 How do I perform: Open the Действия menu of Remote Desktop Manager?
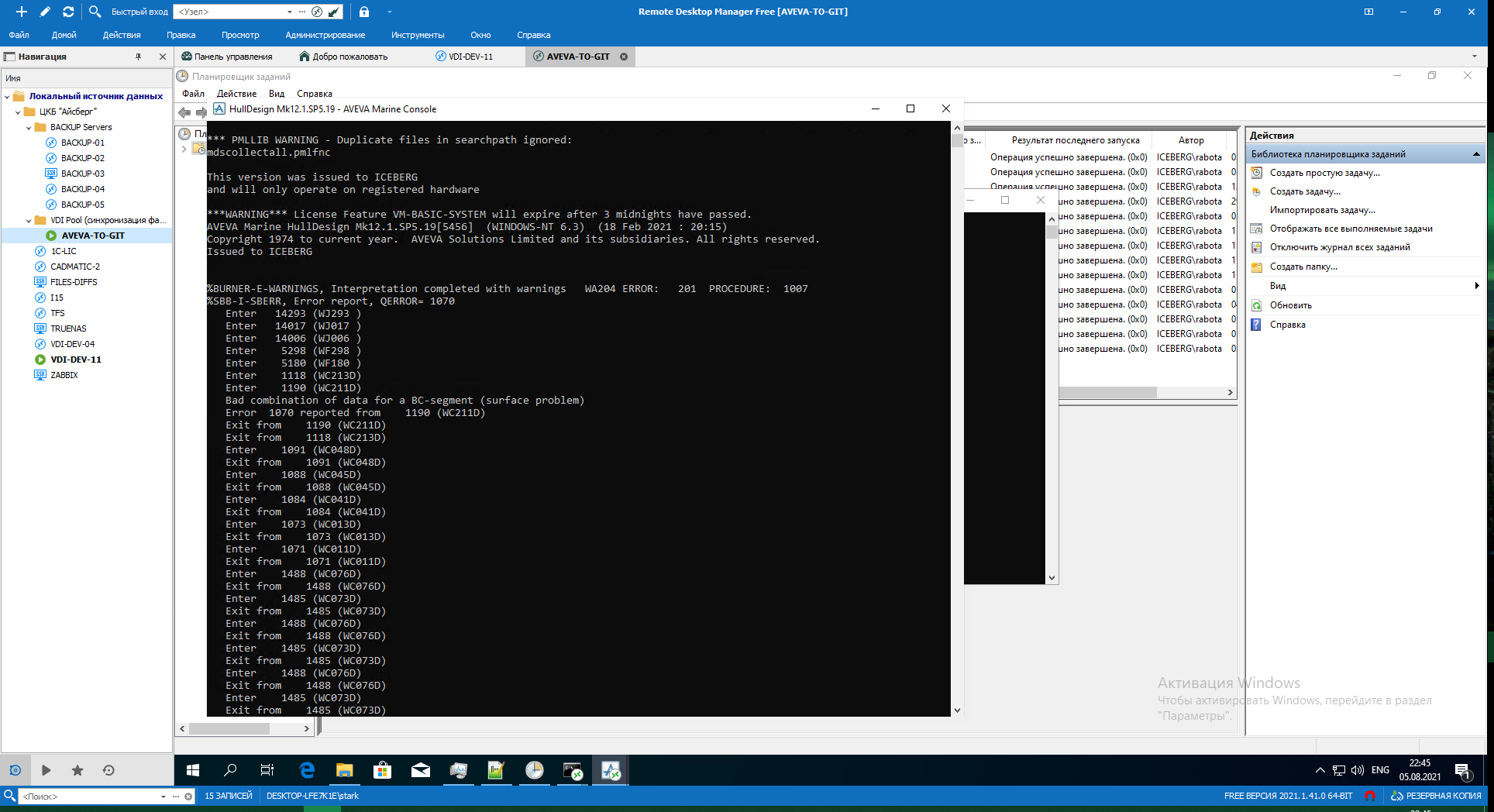click(122, 35)
